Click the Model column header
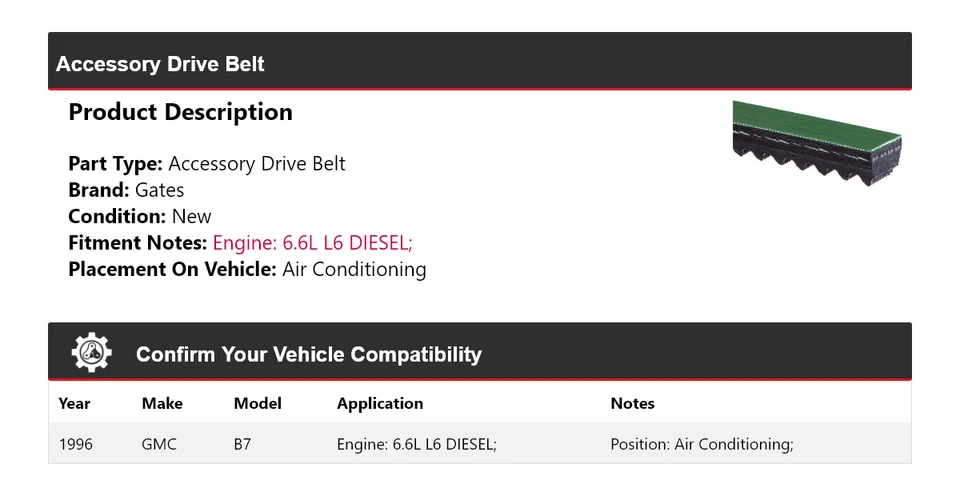This screenshot has width=960, height=496. [257, 404]
